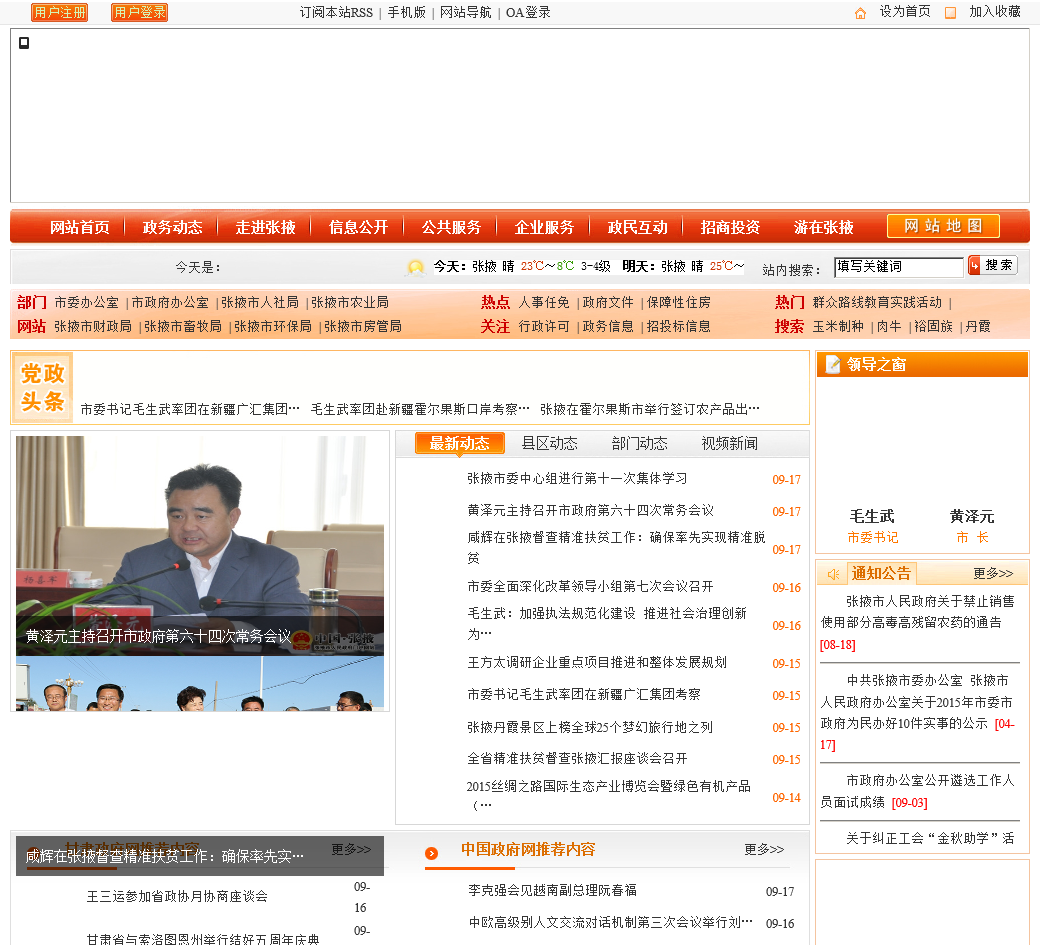Viewport: 1040px width, 945px height.
Task: Expand 更多>> for 中国政府网推荐内容
Action: click(763, 850)
